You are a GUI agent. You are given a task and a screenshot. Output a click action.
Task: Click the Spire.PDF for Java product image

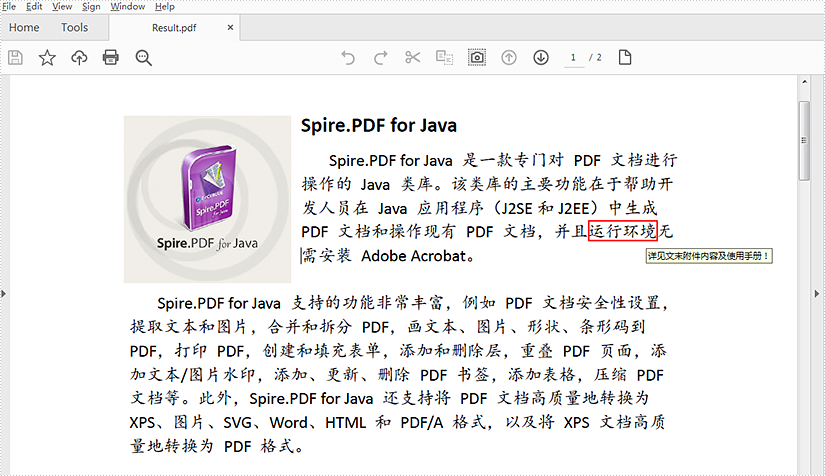pyautogui.click(x=207, y=199)
